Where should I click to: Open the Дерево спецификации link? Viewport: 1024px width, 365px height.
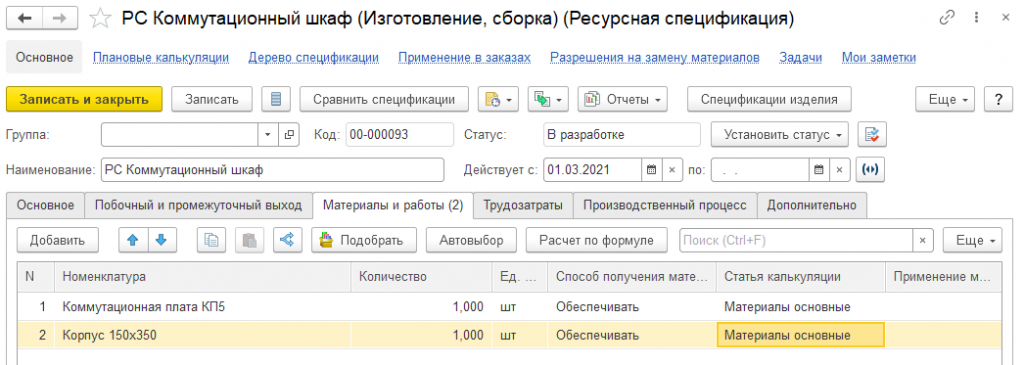click(x=313, y=57)
